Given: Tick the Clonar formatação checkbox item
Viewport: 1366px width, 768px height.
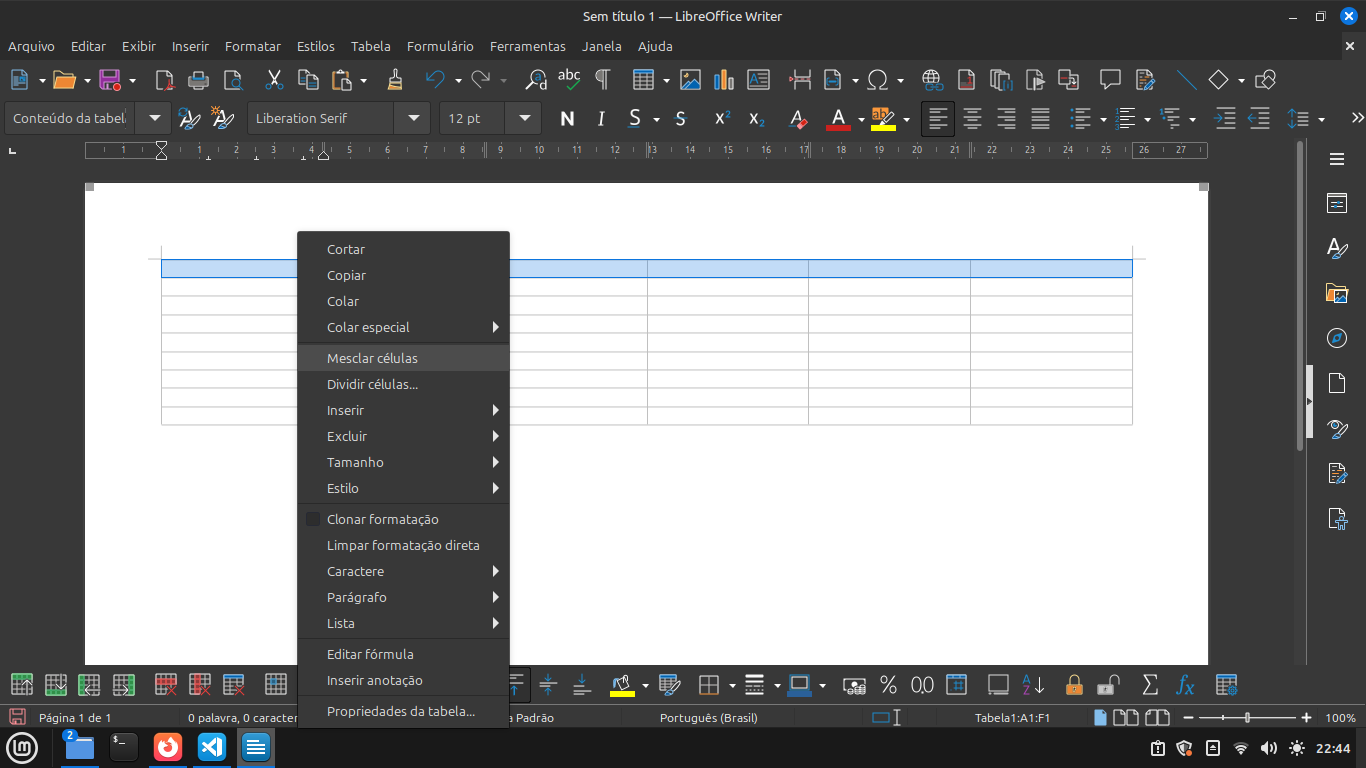Looking at the screenshot, I should click(404, 519).
